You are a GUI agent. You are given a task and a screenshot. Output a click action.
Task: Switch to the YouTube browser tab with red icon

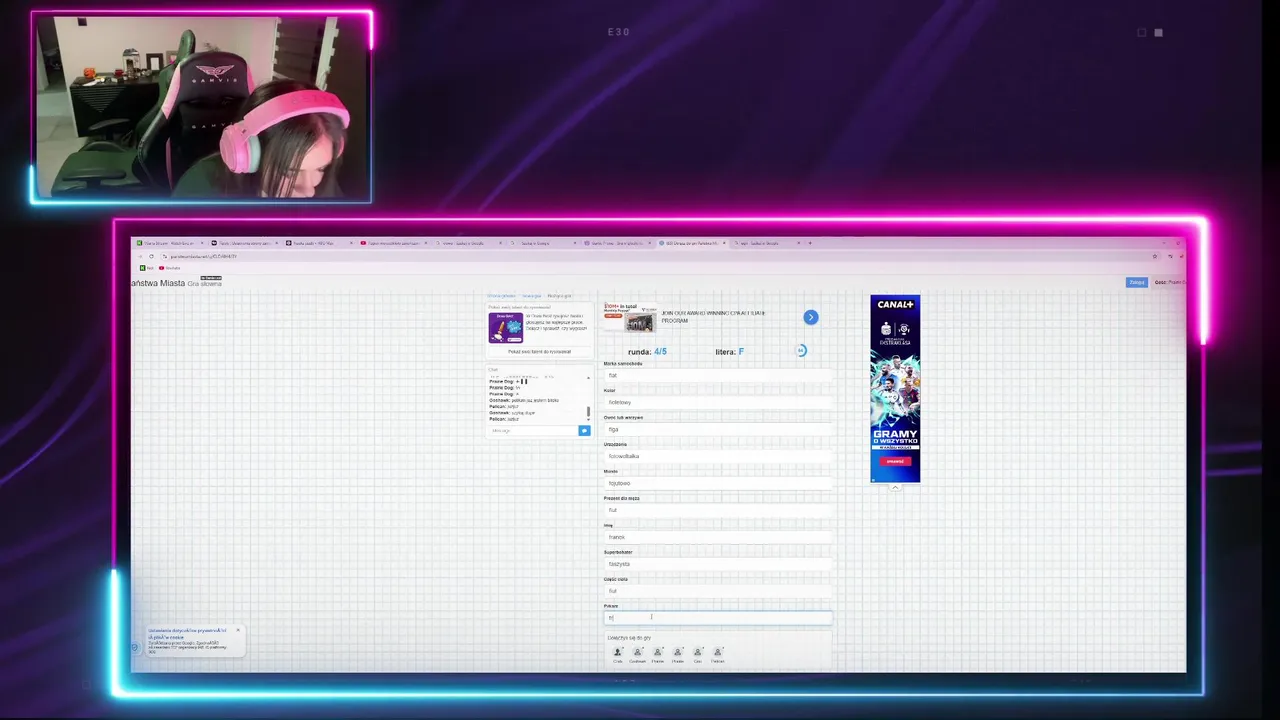tap(395, 243)
